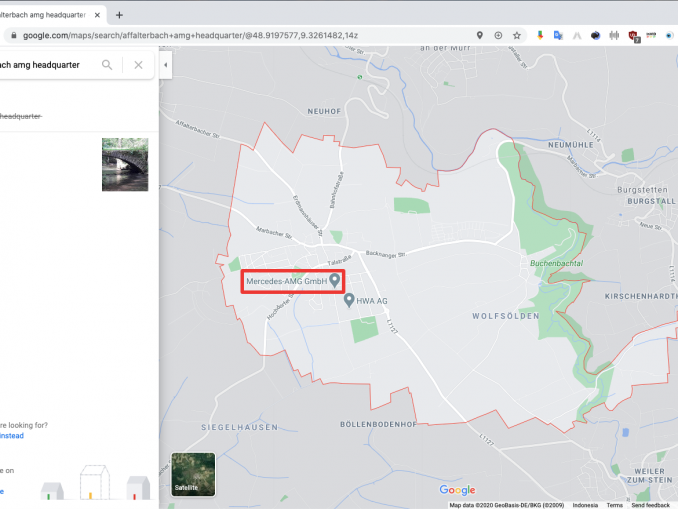Click the install plus-circle icon in address bar
Screen dimensions: 678x509
coord(498,35)
